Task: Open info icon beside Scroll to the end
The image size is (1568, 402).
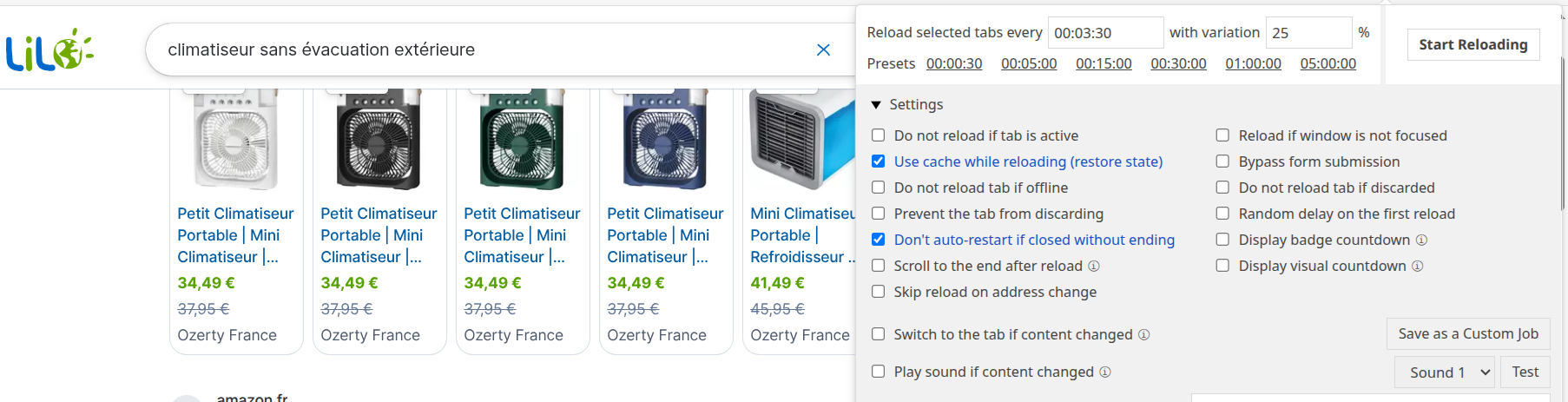Action: [x=1094, y=266]
